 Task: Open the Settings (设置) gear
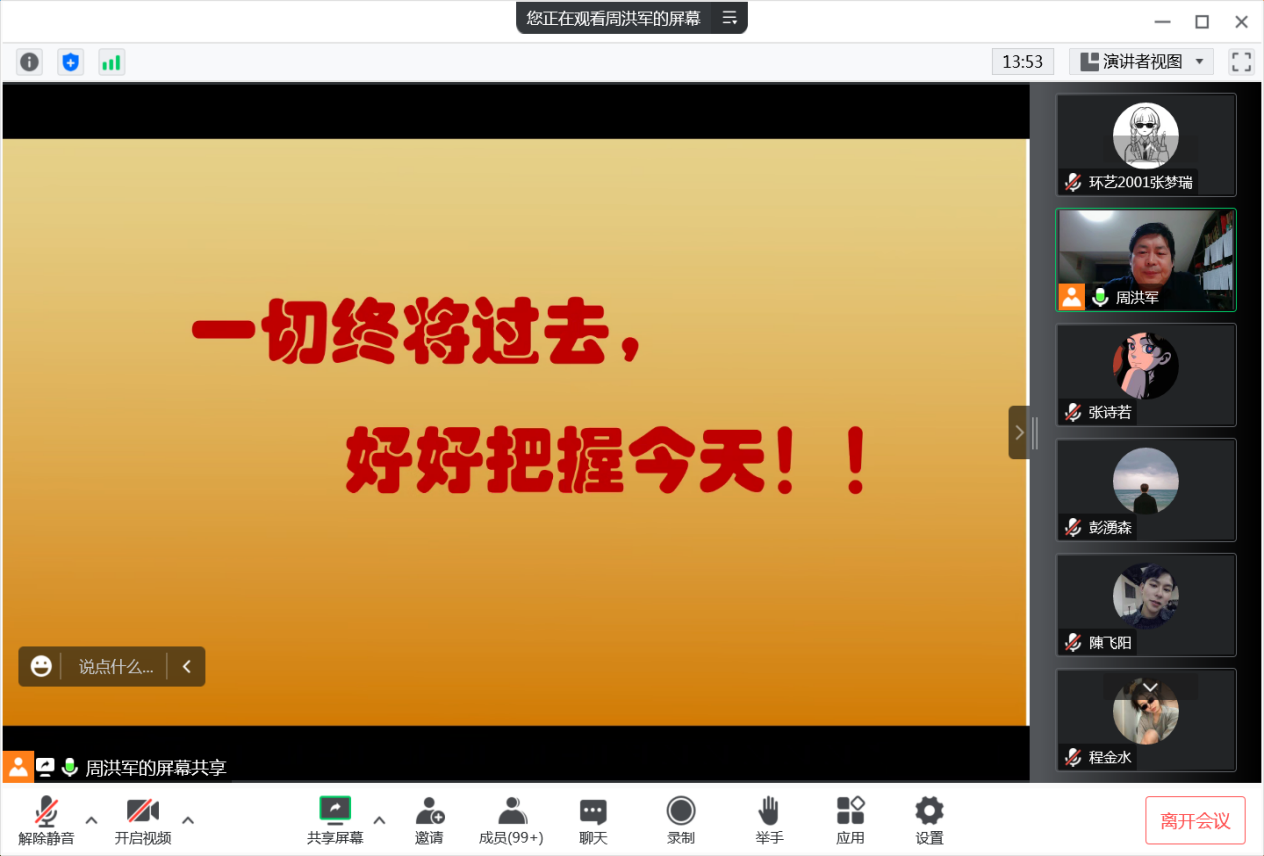(929, 821)
